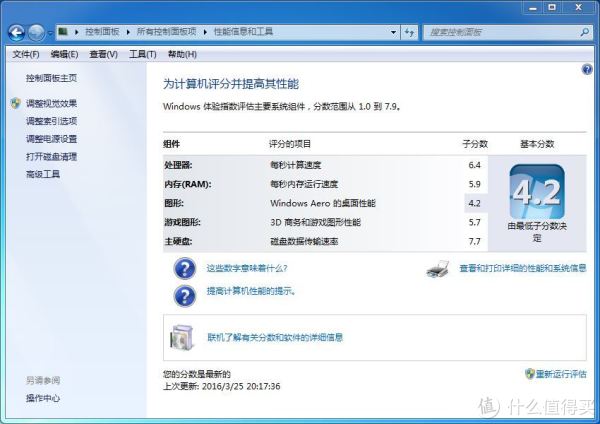Click the magnifier search icon

pyautogui.click(x=584, y=33)
